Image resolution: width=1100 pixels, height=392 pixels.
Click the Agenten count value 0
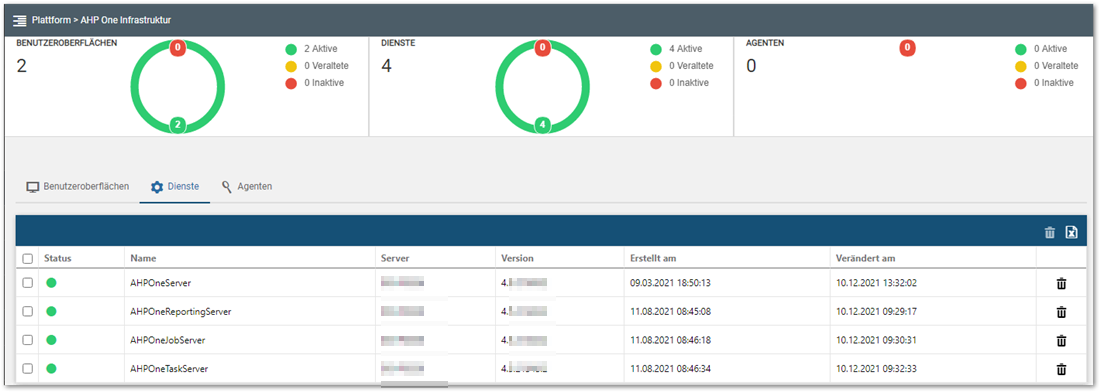[751, 67]
